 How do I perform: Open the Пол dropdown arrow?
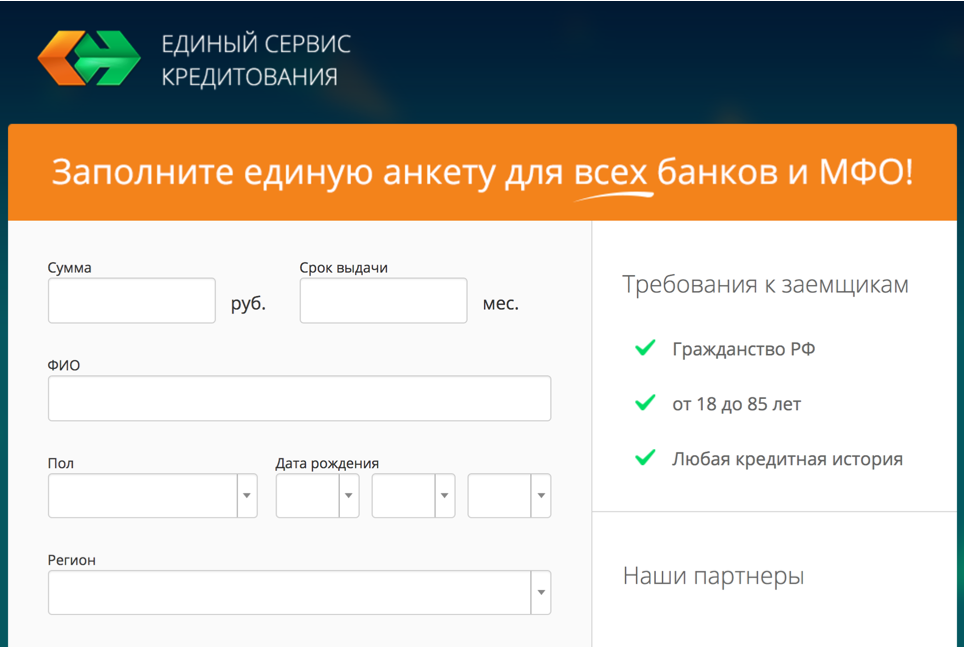(247, 496)
